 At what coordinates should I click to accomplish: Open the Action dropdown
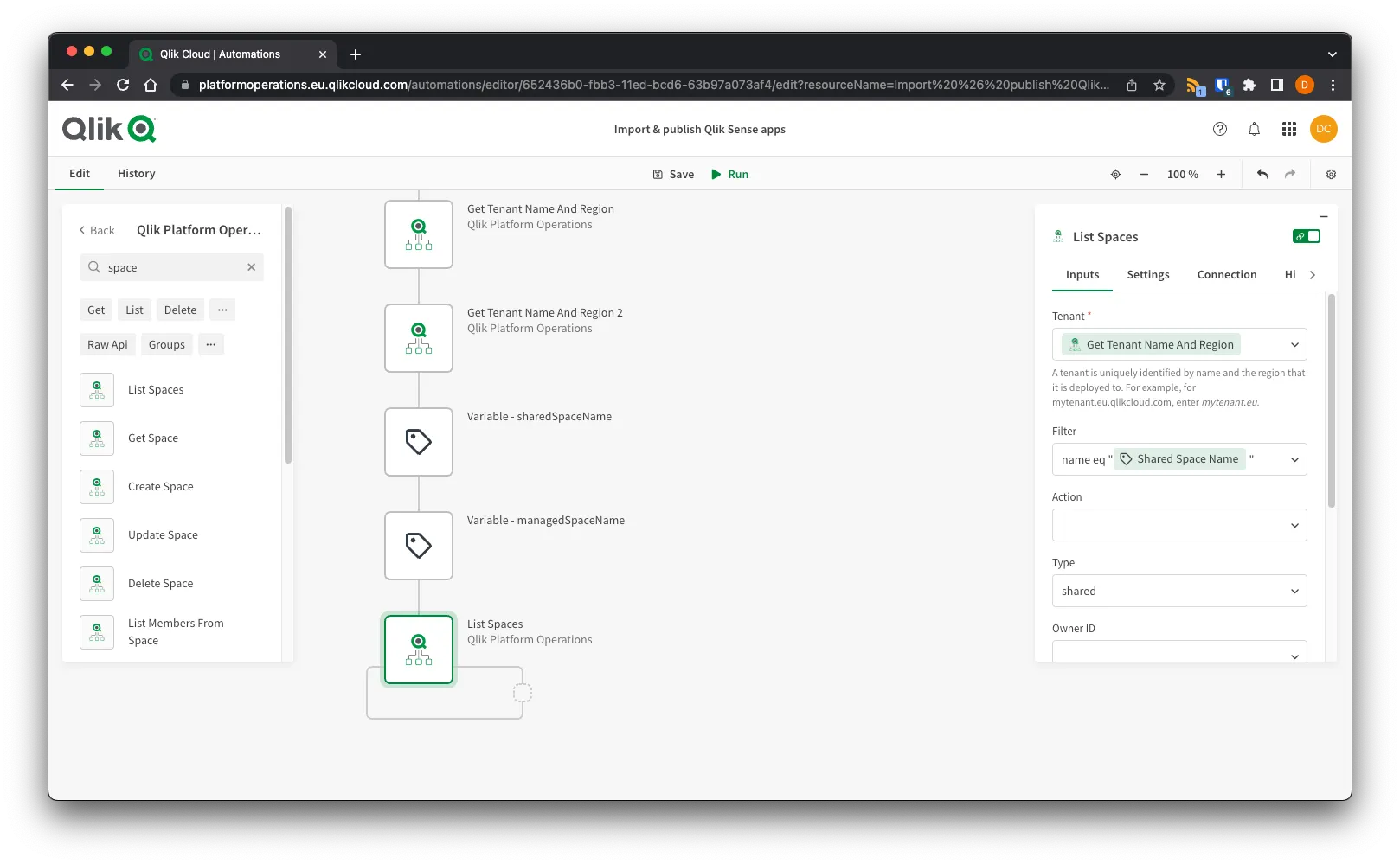1178,525
